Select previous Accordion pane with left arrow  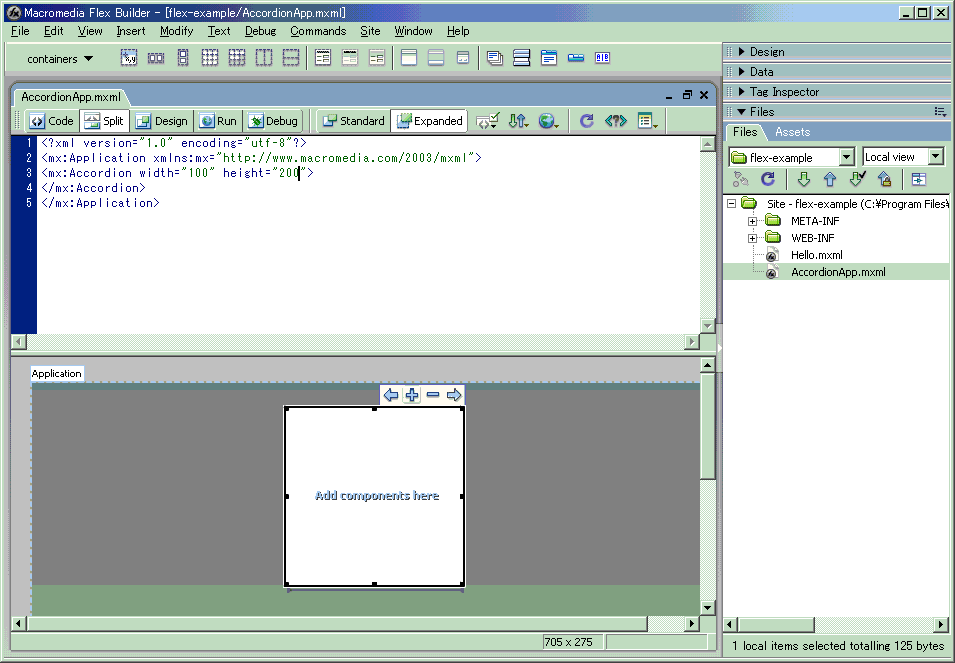coord(391,395)
